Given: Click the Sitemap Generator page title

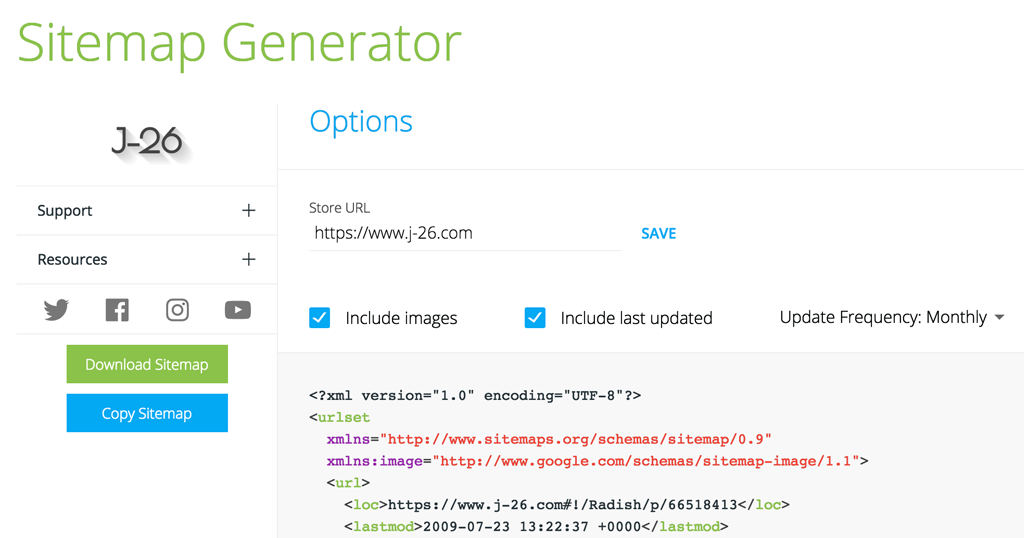Looking at the screenshot, I should pyautogui.click(x=240, y=43).
